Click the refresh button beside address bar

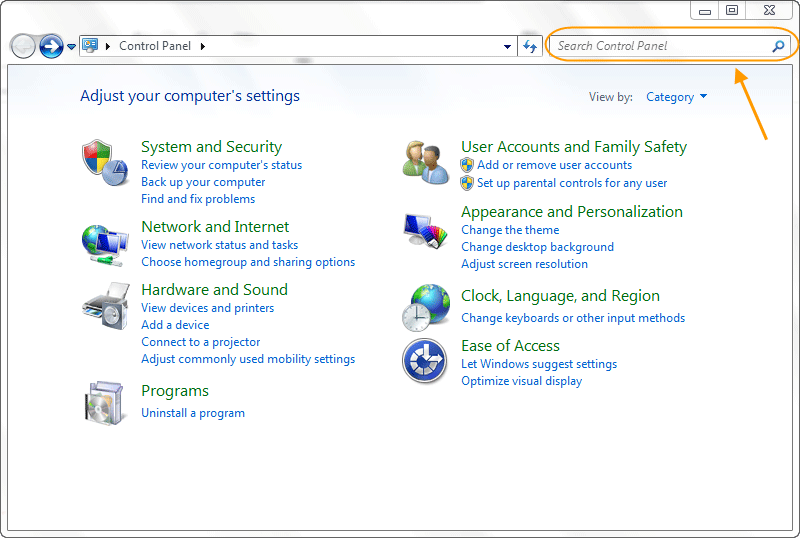click(530, 46)
